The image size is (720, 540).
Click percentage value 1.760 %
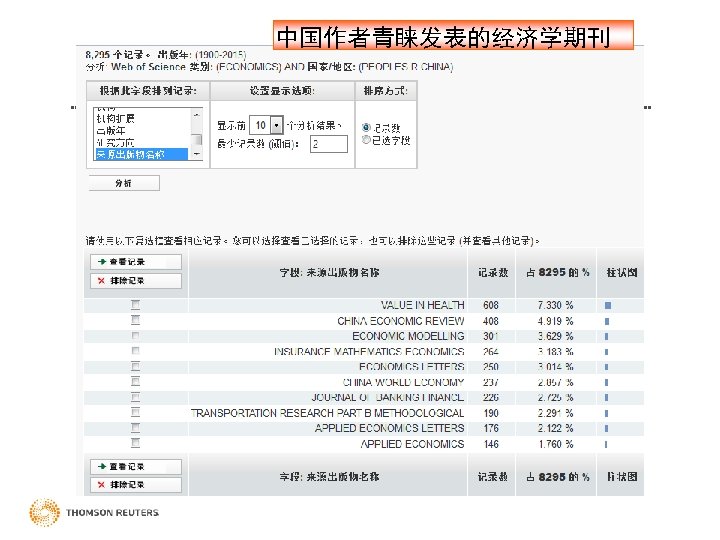pos(555,444)
